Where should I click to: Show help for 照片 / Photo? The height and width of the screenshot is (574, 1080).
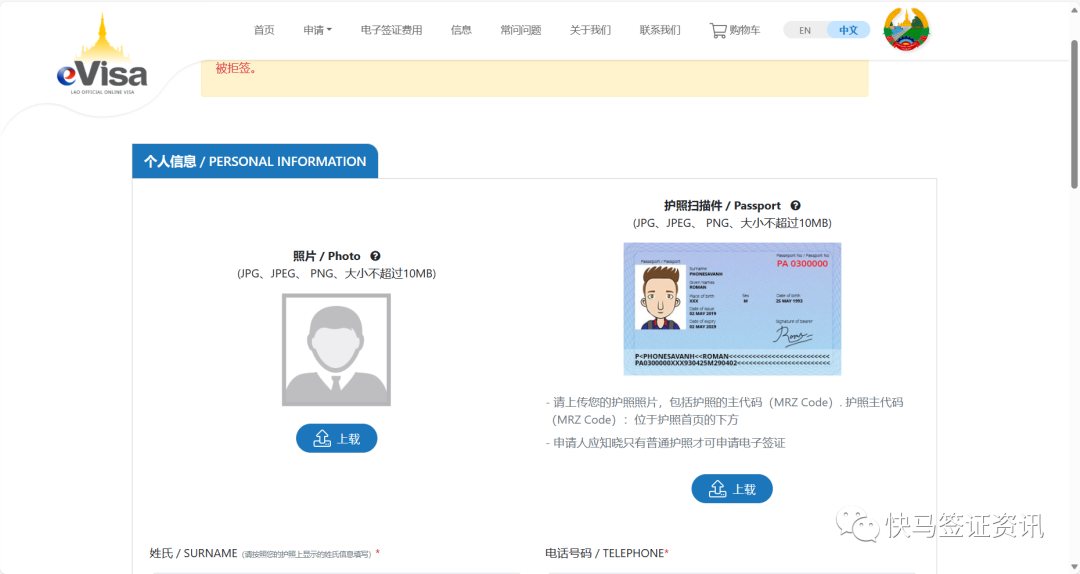[375, 256]
